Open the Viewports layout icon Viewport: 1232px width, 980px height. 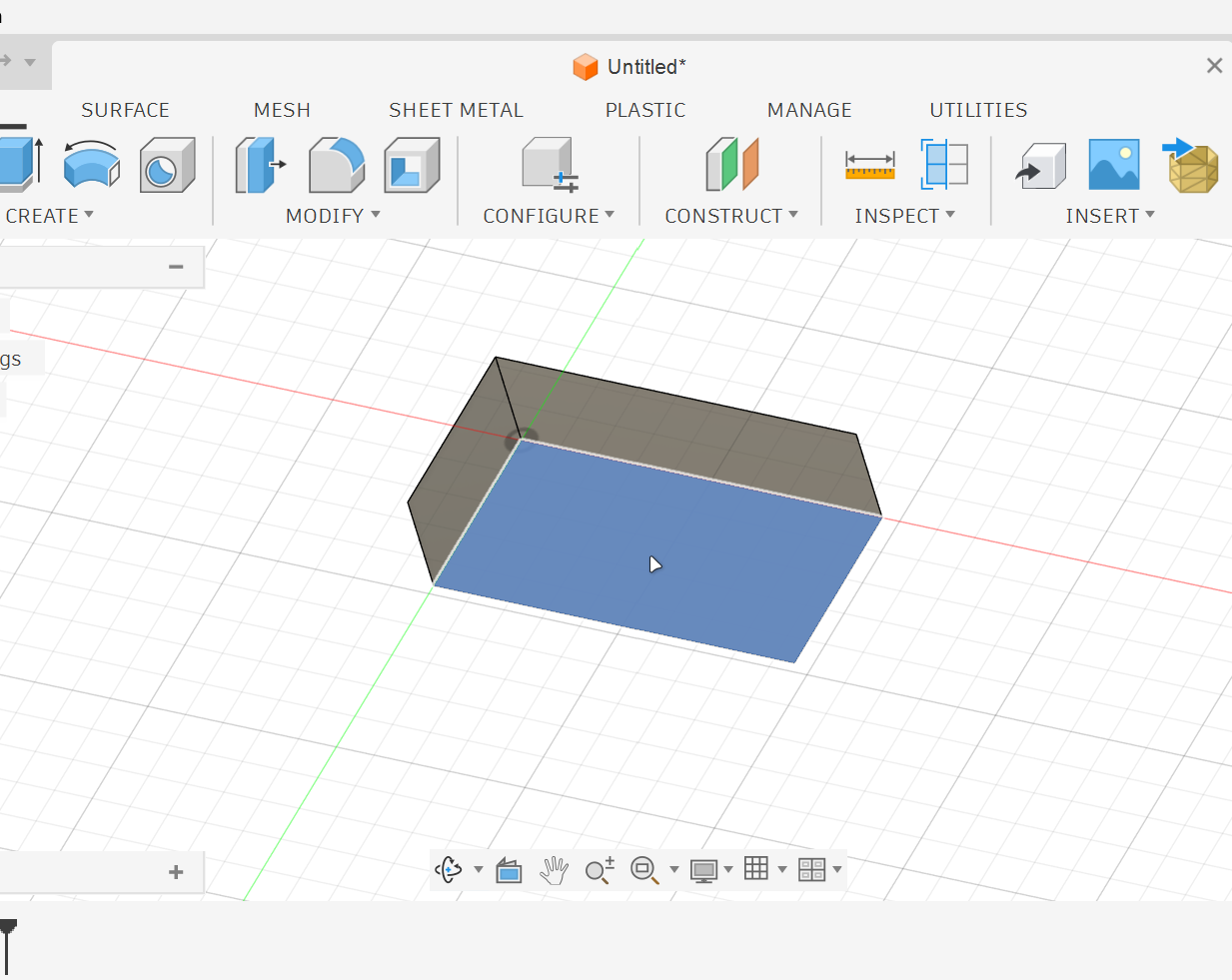coord(812,870)
